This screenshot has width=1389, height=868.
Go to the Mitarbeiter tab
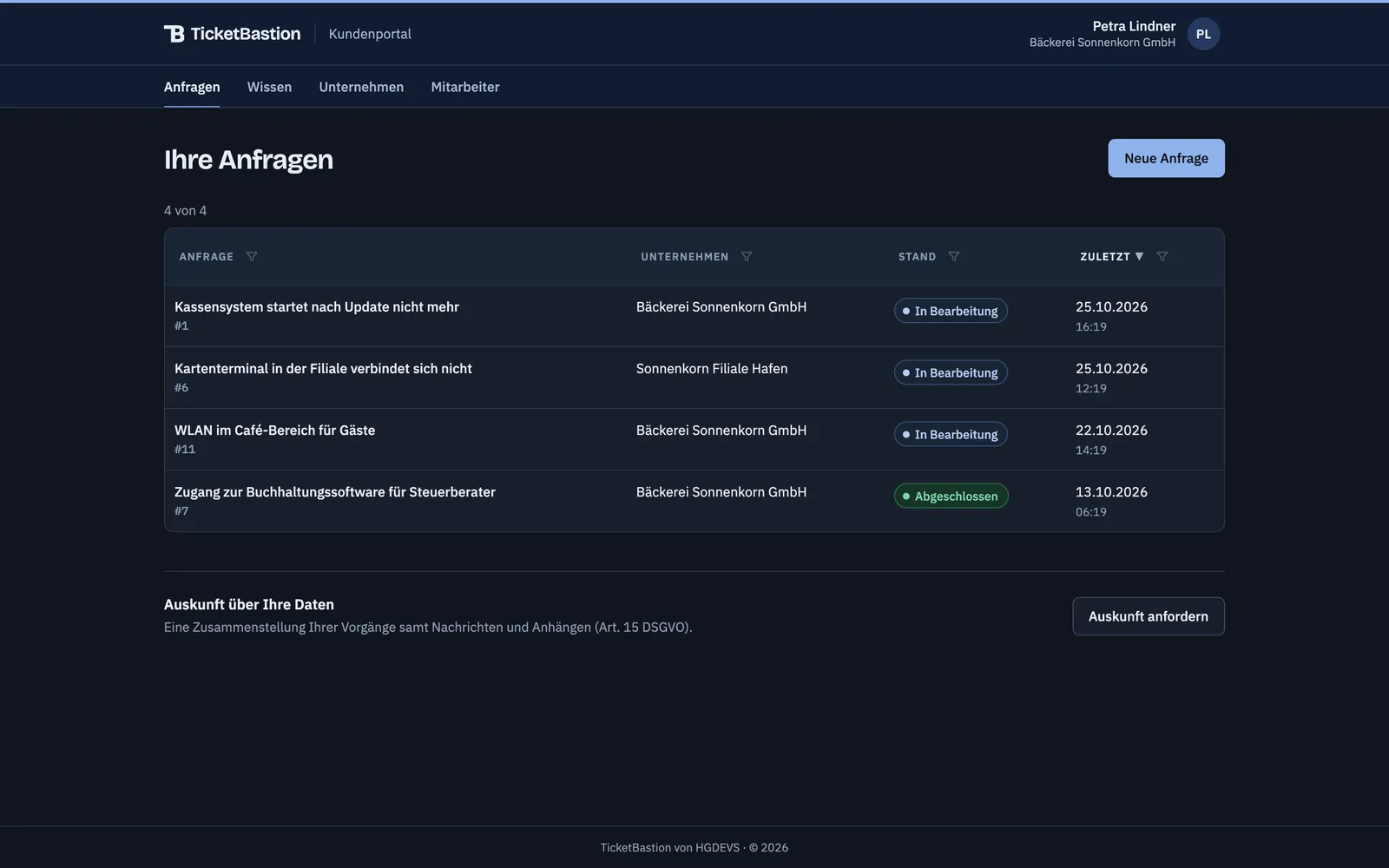tap(465, 87)
